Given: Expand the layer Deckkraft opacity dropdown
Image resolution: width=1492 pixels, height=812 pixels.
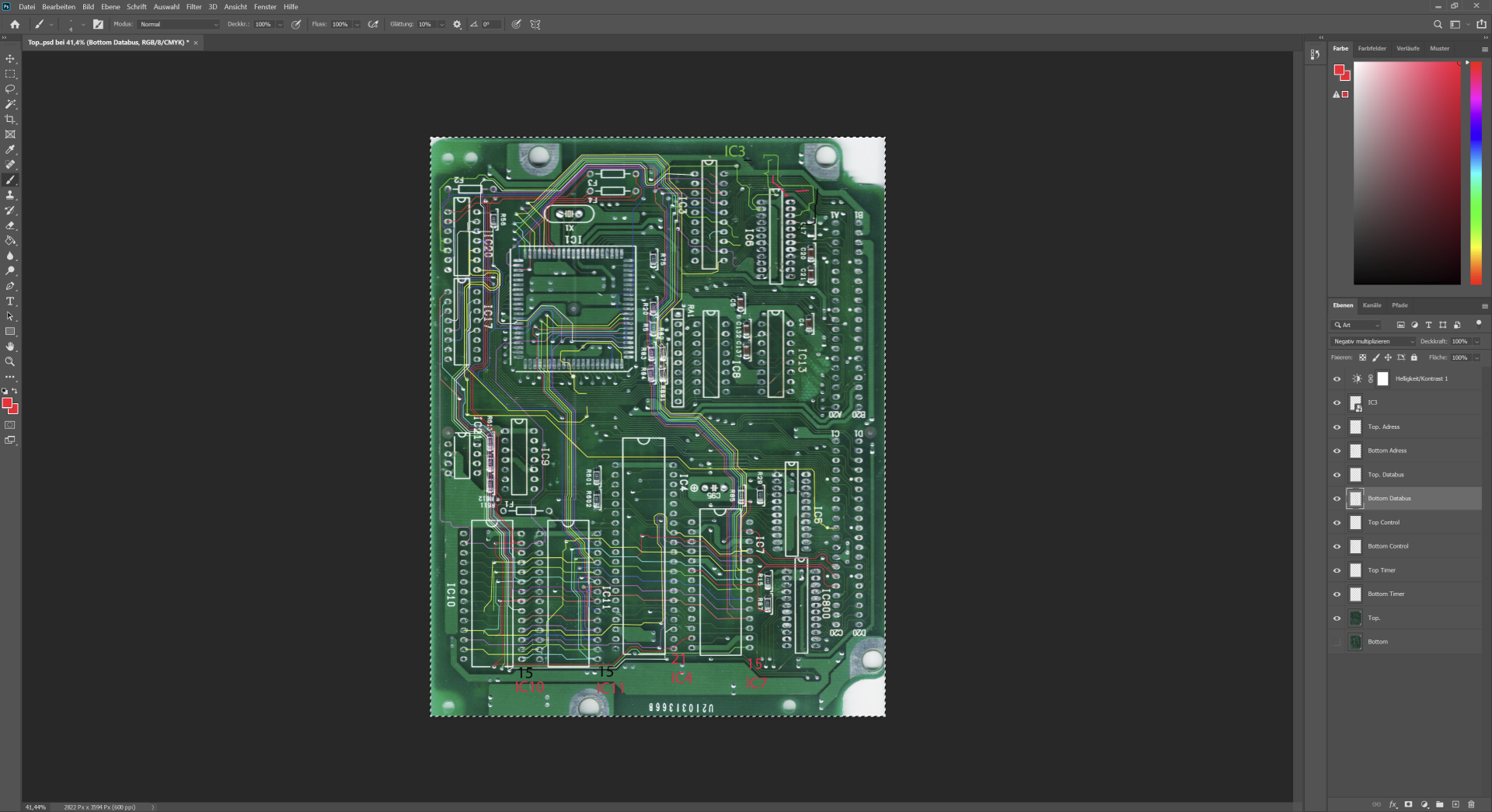Looking at the screenshot, I should tap(1476, 341).
